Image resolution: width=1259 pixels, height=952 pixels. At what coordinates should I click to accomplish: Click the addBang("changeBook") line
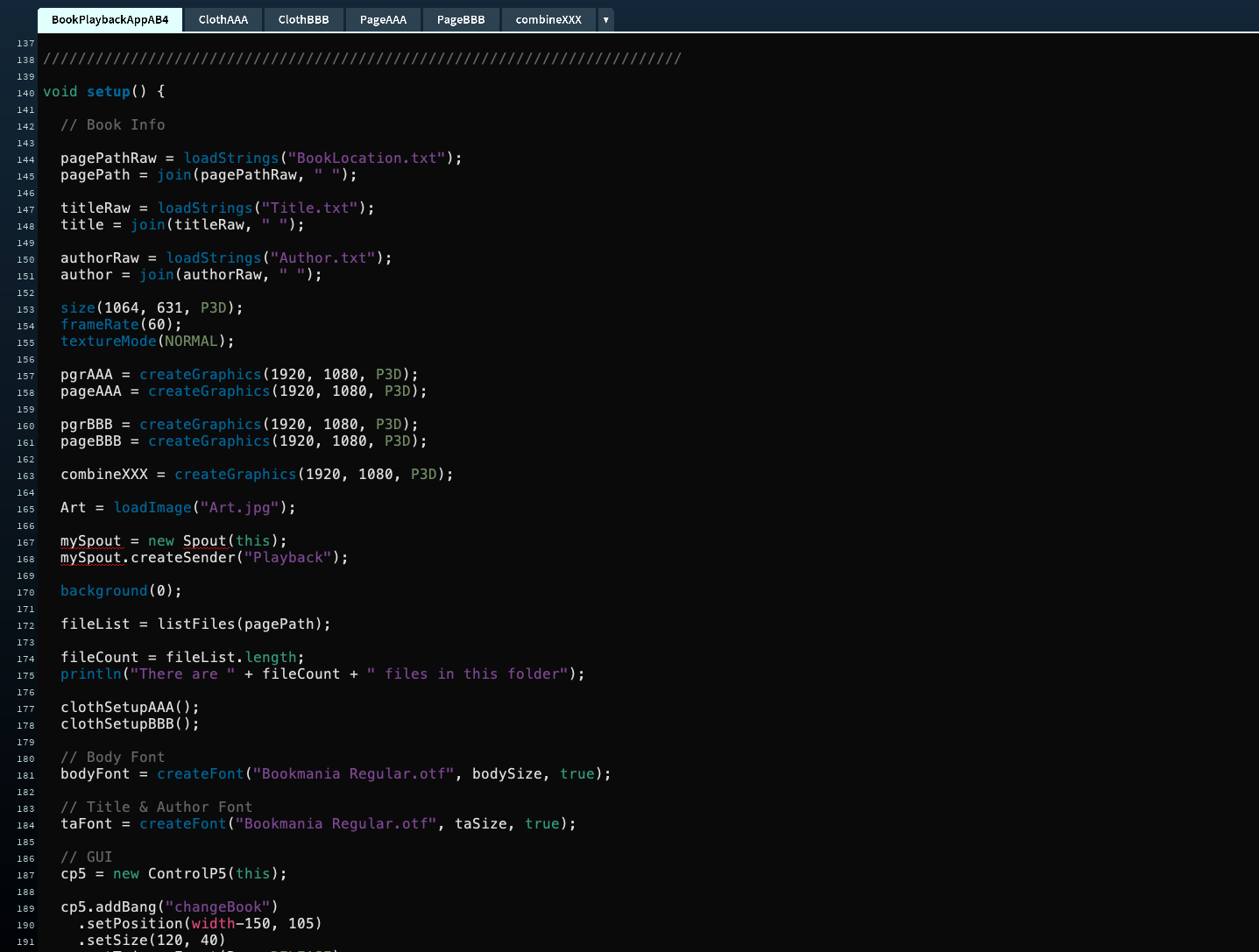[x=170, y=907]
